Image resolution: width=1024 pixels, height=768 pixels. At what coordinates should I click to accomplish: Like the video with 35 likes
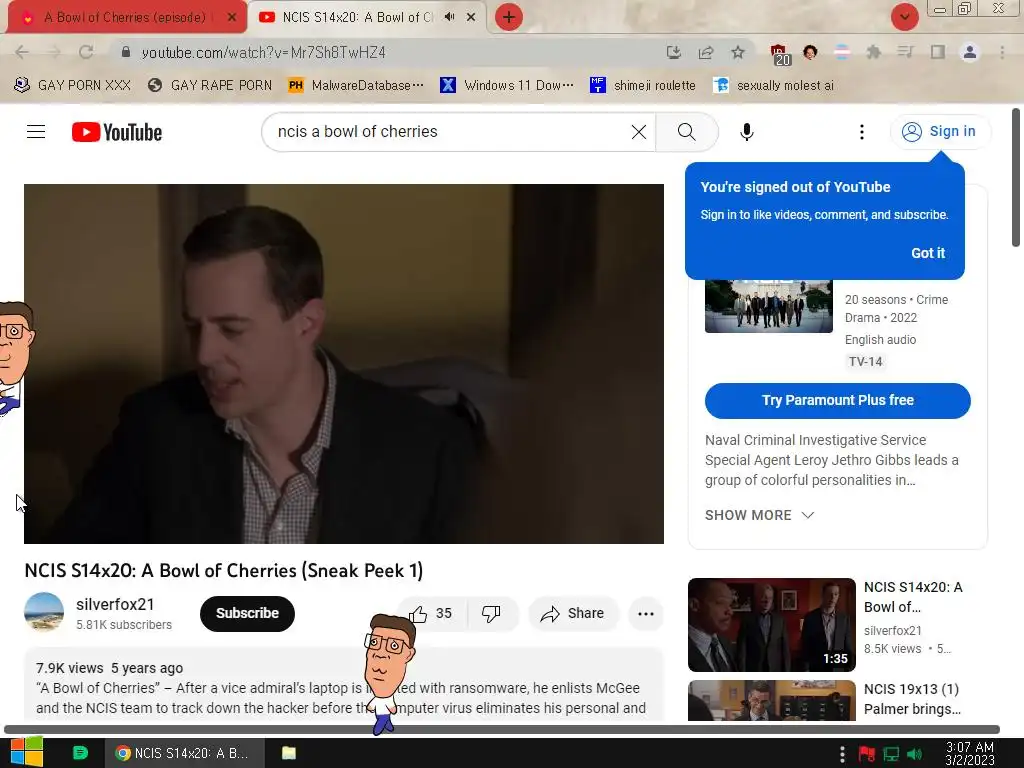click(431, 613)
